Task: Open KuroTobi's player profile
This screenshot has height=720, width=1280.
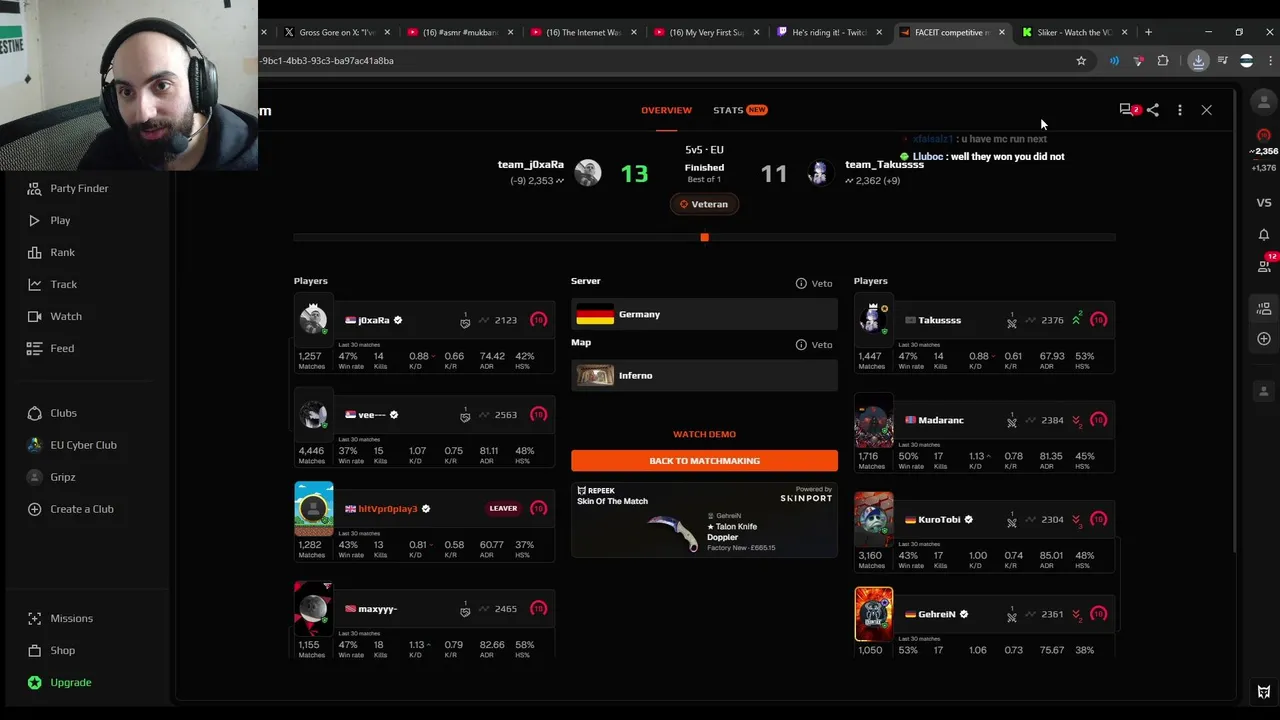Action: pos(938,519)
